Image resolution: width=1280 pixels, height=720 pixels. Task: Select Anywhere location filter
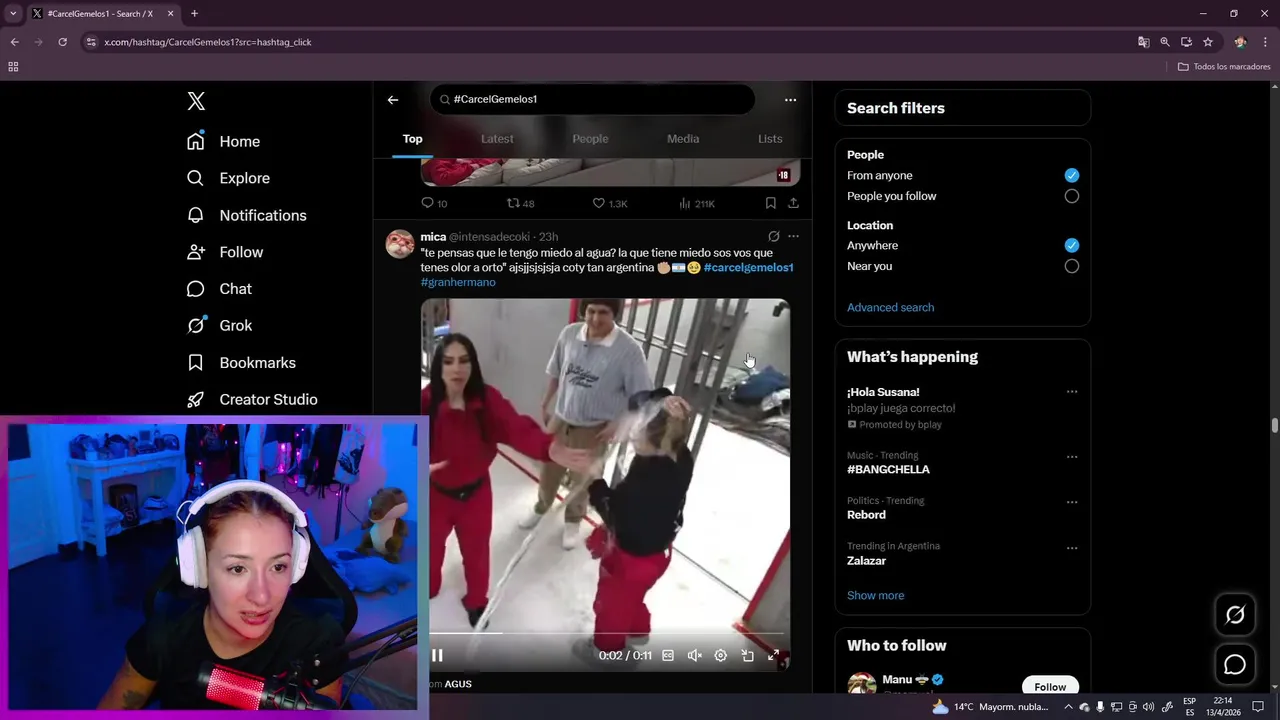point(1072,245)
